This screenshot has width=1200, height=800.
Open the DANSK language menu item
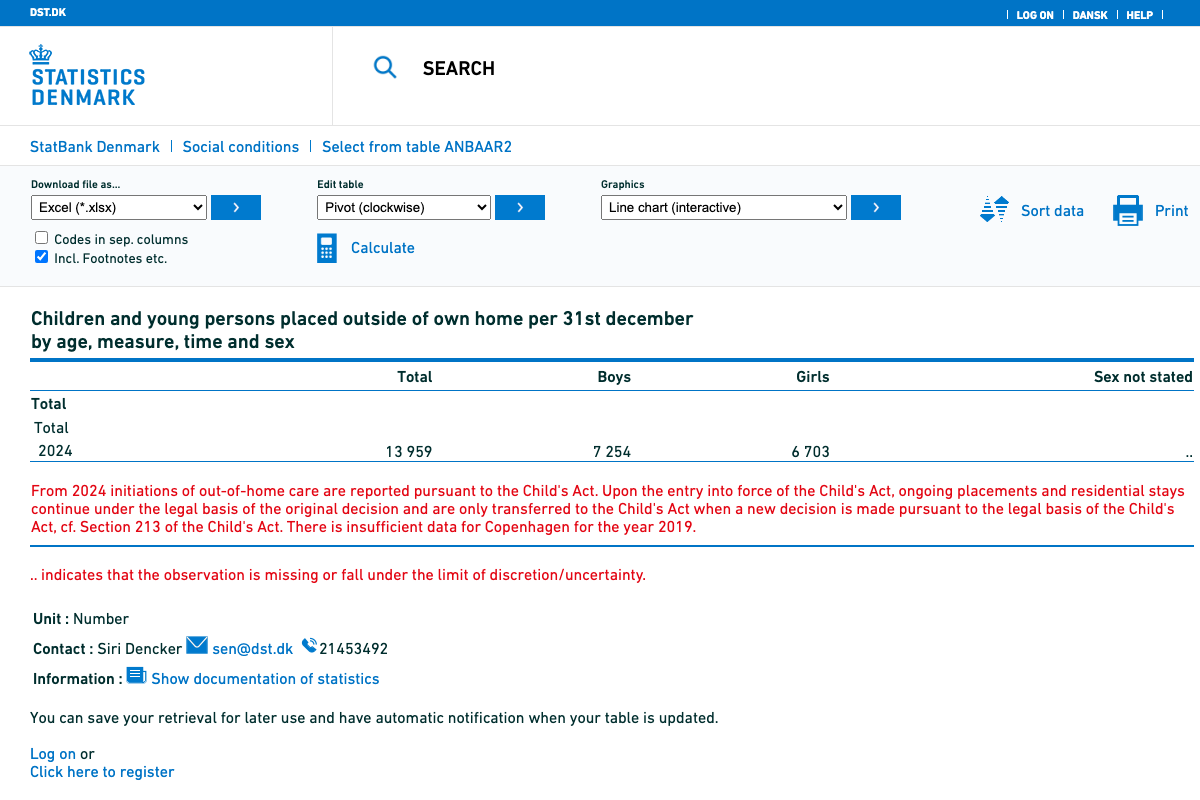(1090, 15)
